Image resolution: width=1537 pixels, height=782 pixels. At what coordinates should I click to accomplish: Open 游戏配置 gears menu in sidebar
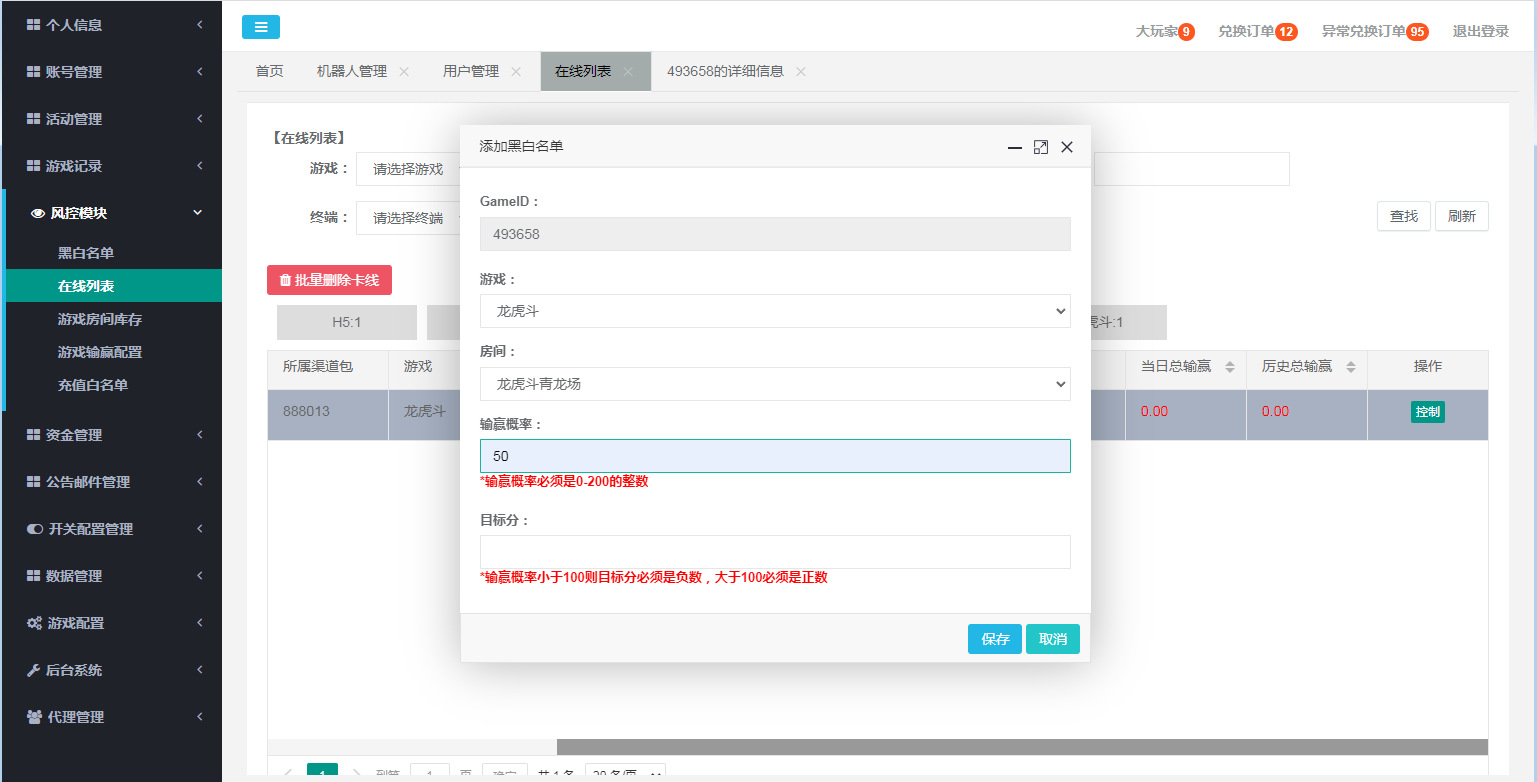point(110,623)
